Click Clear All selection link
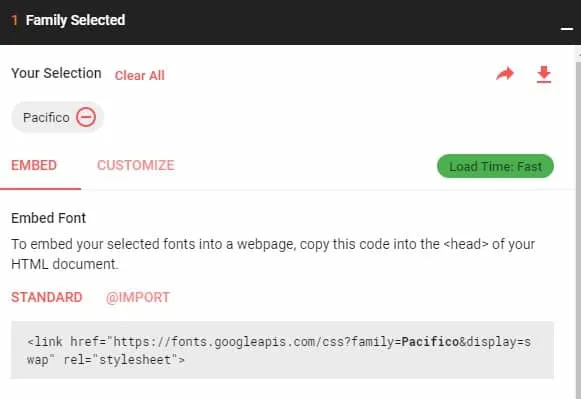This screenshot has height=399, width=581. coord(140,76)
